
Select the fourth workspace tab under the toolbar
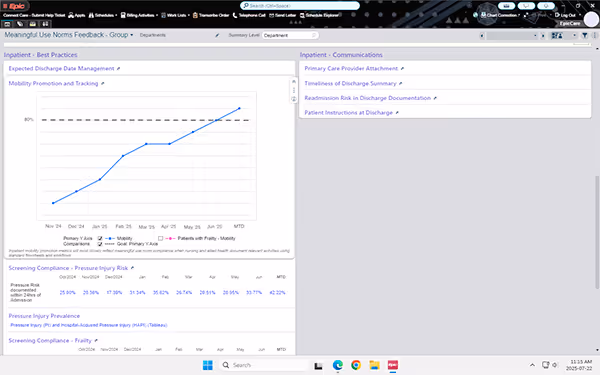click(x=45, y=24)
